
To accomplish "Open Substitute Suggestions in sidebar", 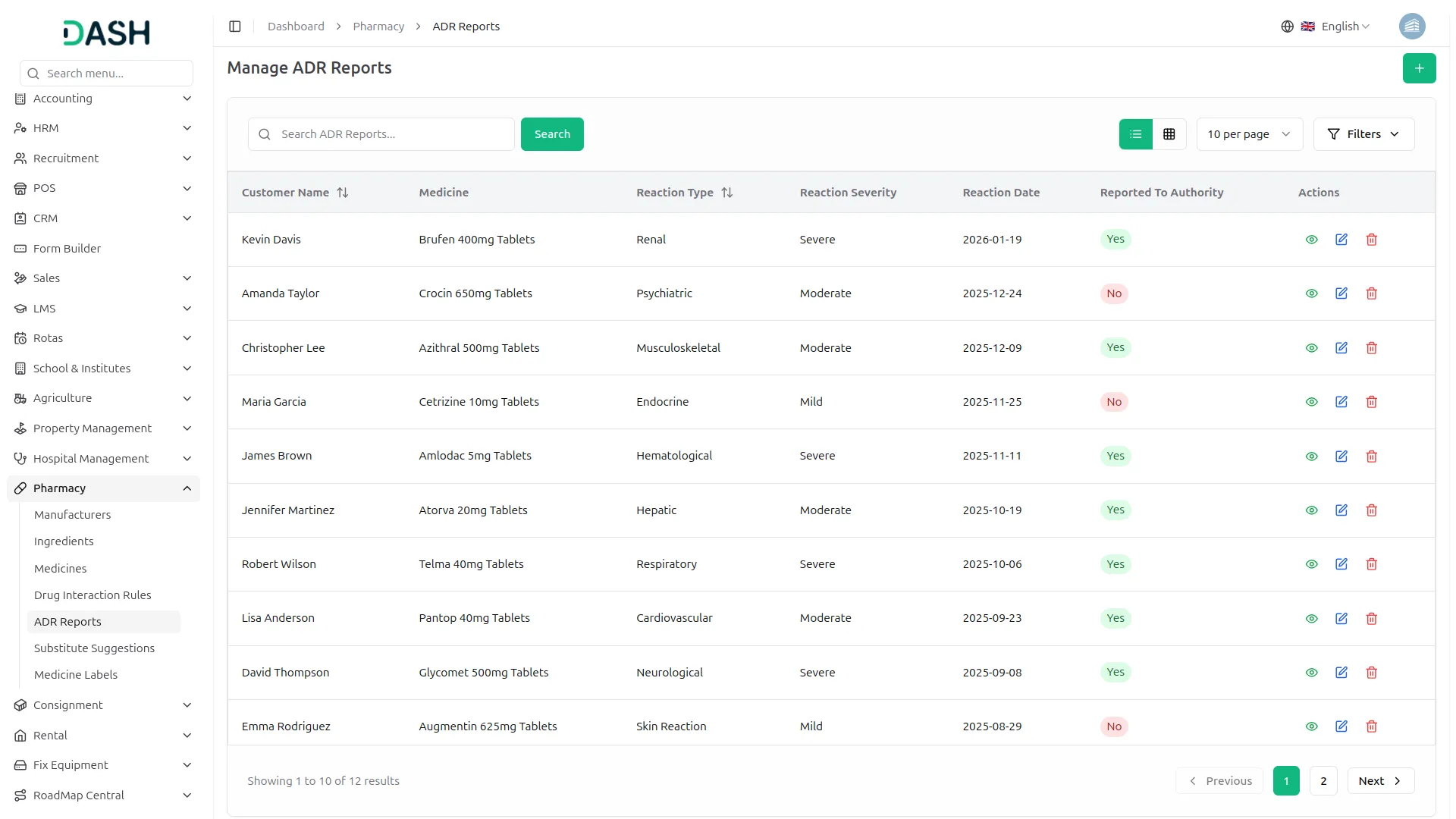I will pyautogui.click(x=94, y=648).
